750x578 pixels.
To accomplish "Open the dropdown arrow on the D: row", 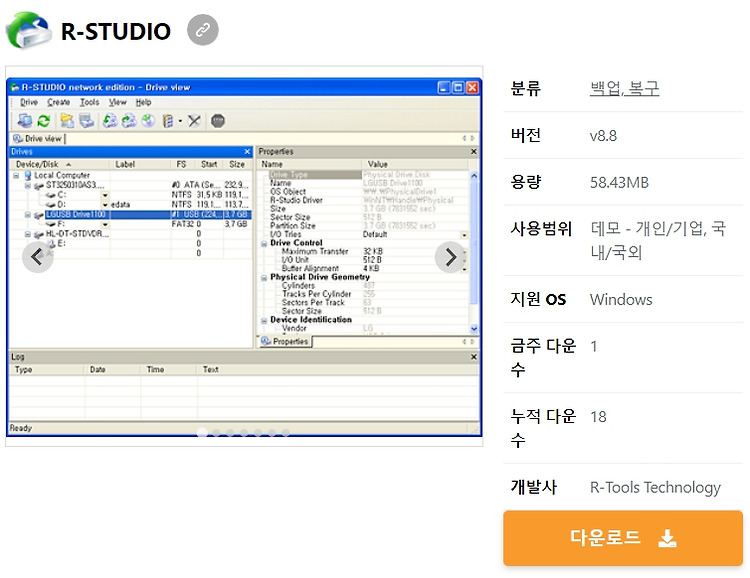I will pos(105,205).
